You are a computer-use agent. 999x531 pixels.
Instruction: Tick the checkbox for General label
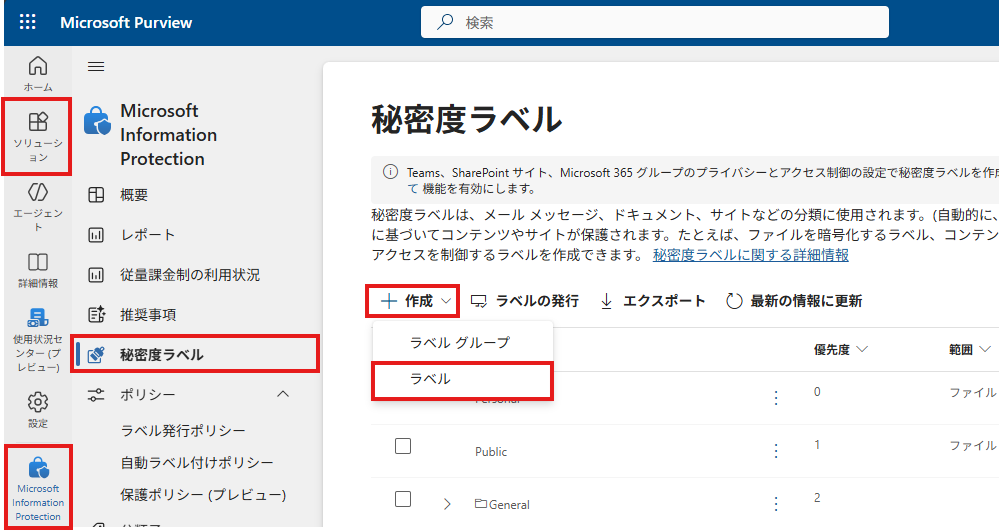[x=403, y=498]
